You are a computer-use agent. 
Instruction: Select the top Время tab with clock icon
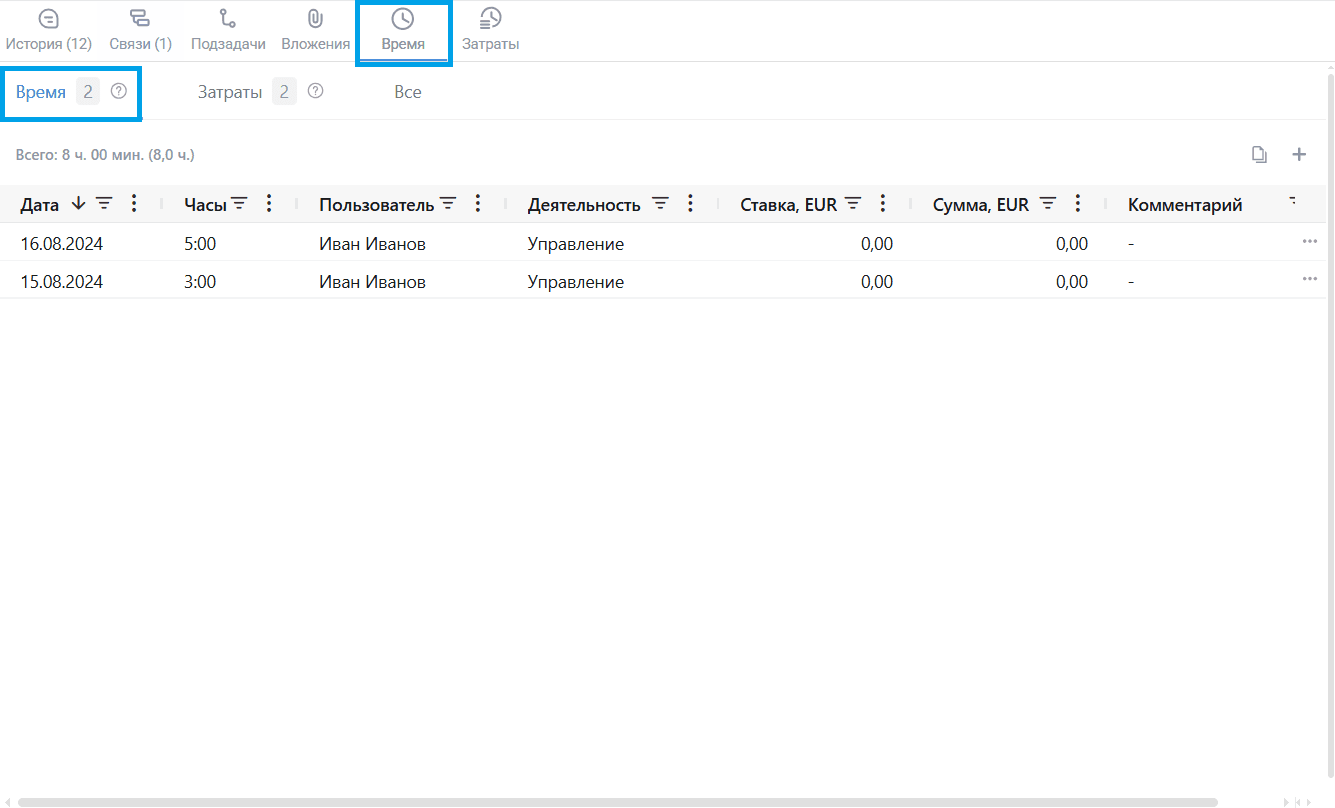(x=403, y=32)
